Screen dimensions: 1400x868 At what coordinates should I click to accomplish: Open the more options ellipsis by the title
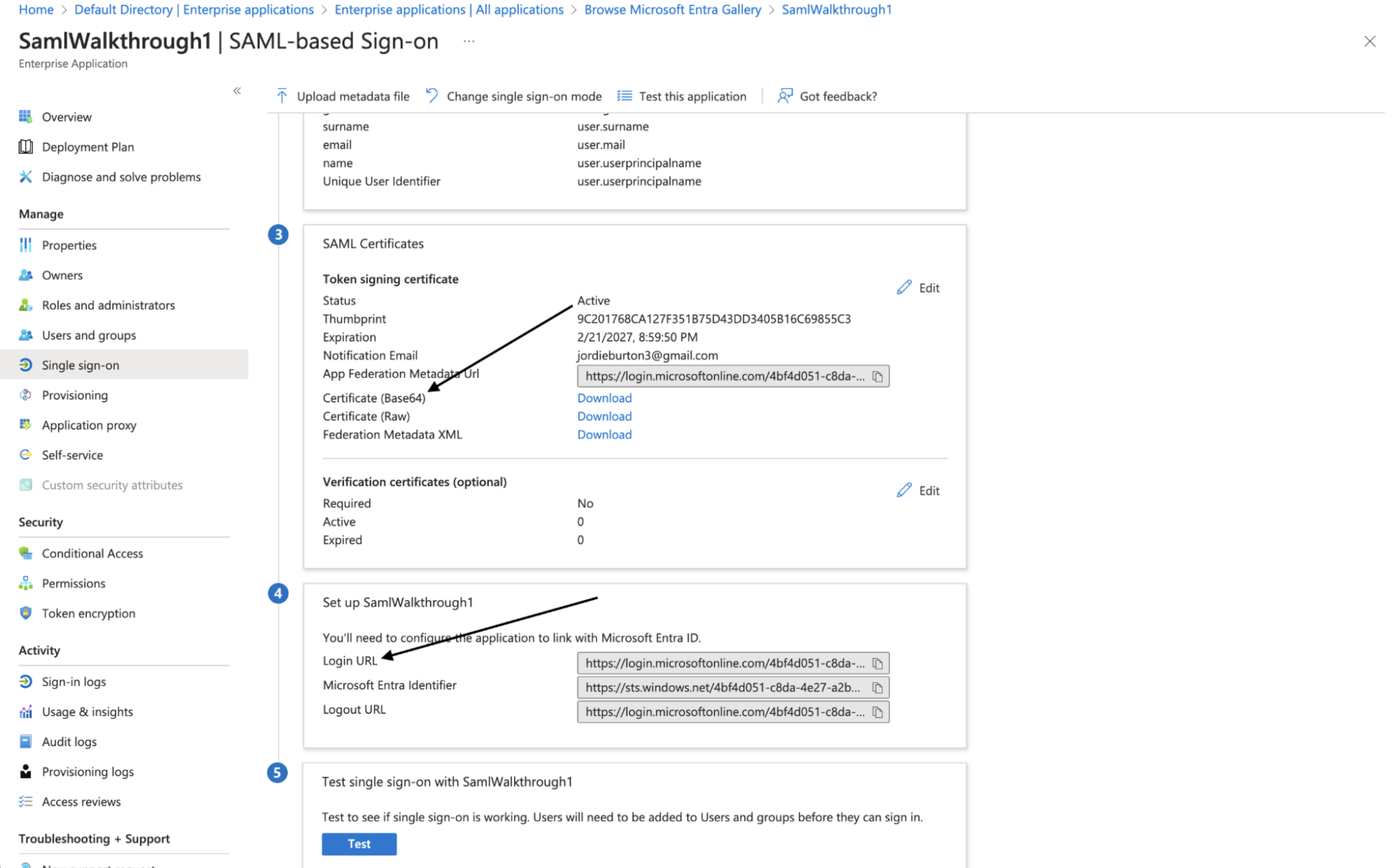click(469, 41)
